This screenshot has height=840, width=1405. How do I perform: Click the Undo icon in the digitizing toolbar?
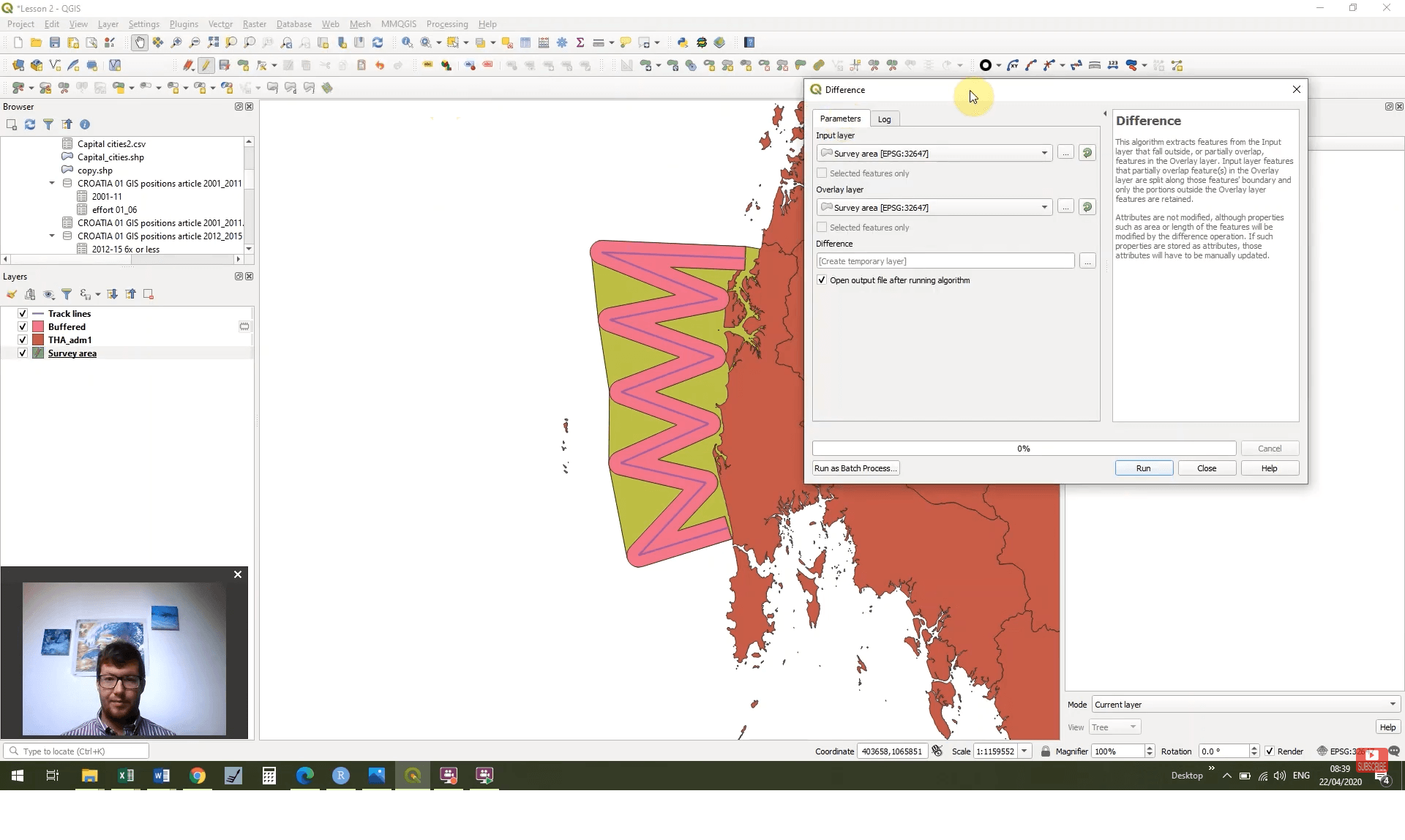pyautogui.click(x=379, y=65)
